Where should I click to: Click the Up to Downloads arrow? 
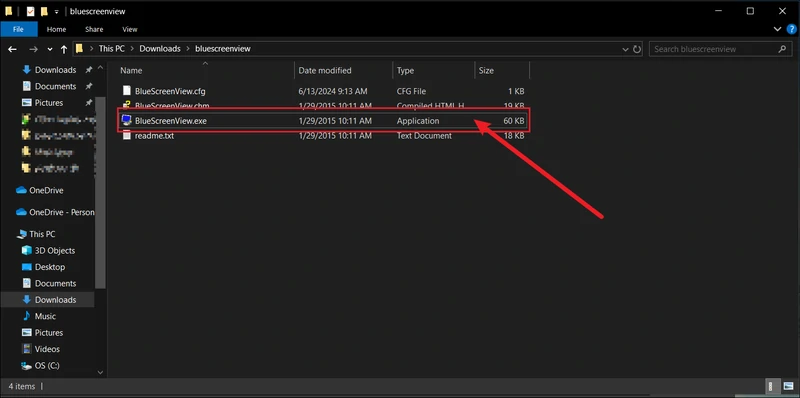click(64, 49)
